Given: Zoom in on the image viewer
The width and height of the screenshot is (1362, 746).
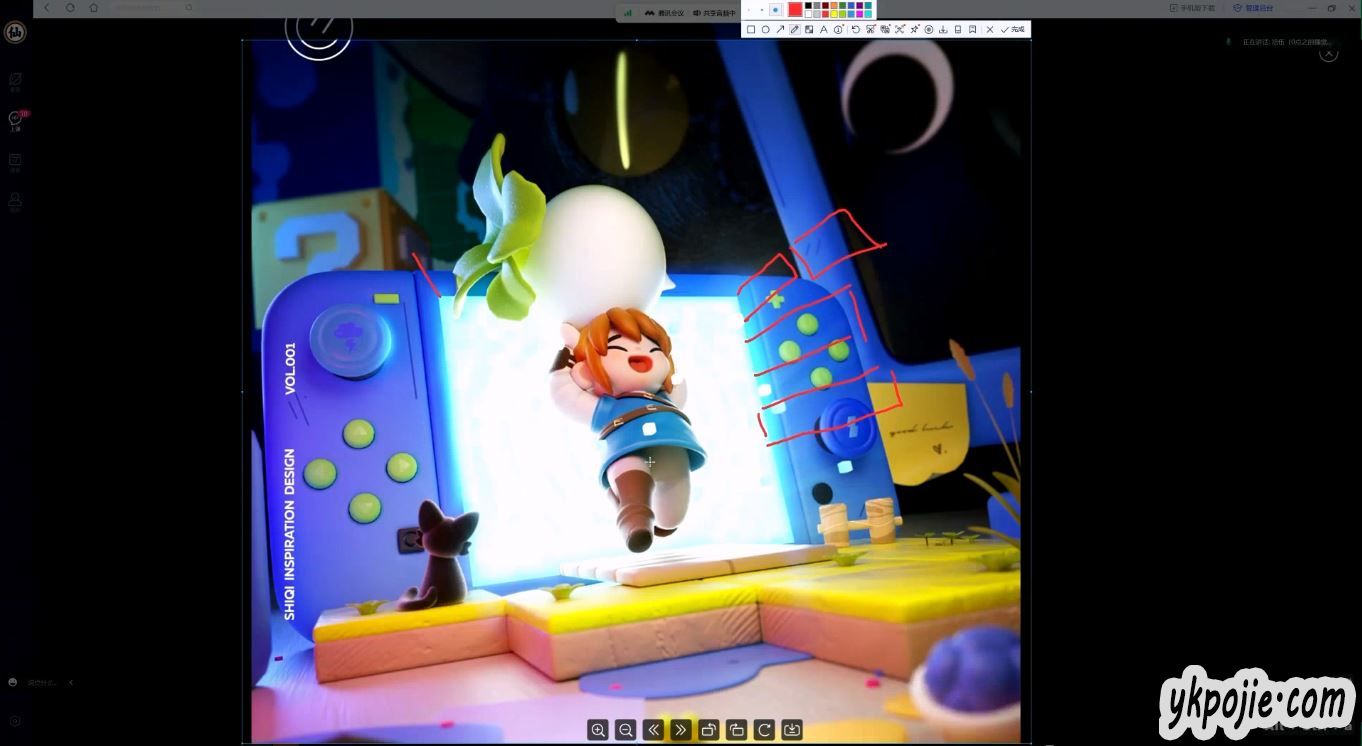Looking at the screenshot, I should (x=598, y=729).
